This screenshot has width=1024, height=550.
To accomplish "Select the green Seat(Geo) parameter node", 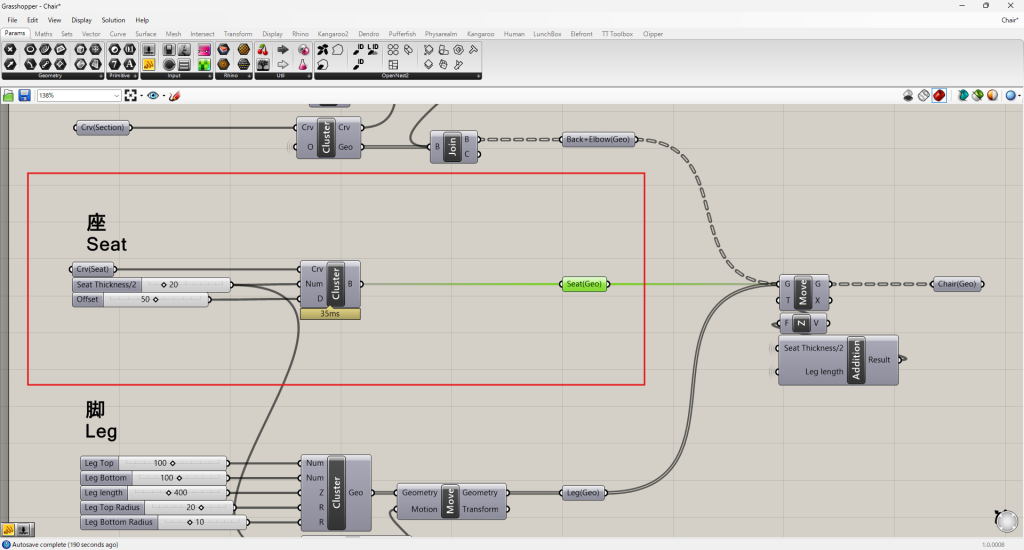I will (584, 284).
